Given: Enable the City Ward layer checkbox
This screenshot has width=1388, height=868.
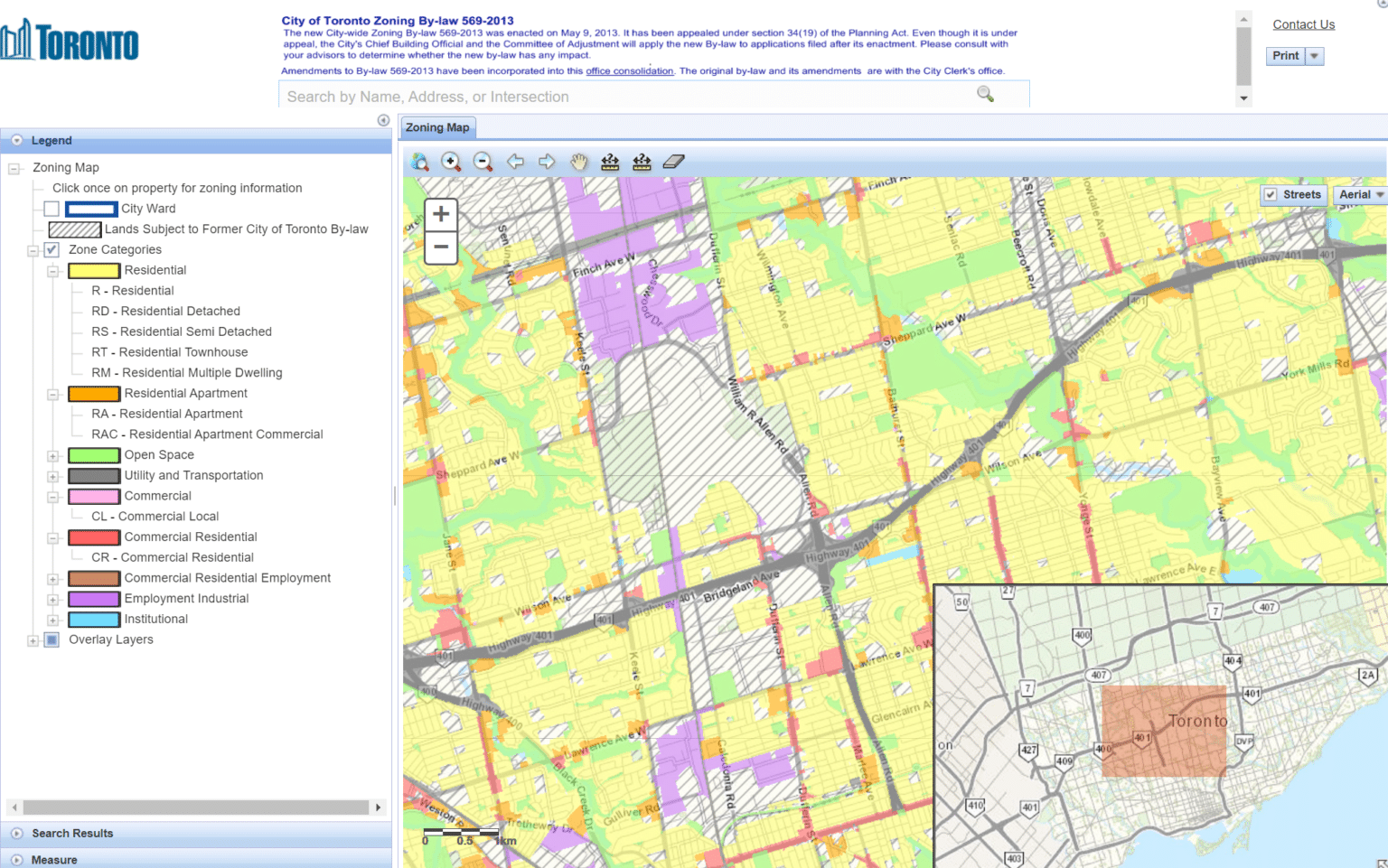Looking at the screenshot, I should [x=51, y=209].
